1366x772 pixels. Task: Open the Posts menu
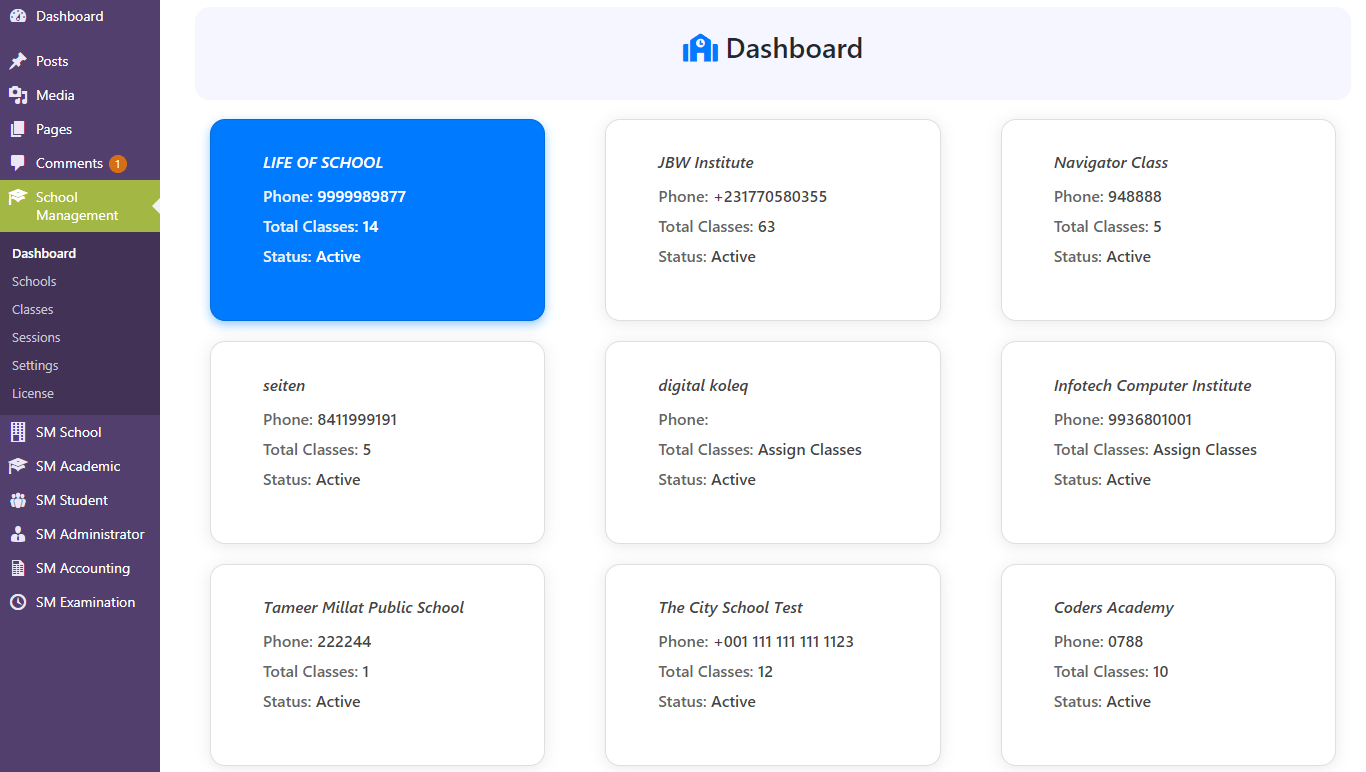click(80, 61)
